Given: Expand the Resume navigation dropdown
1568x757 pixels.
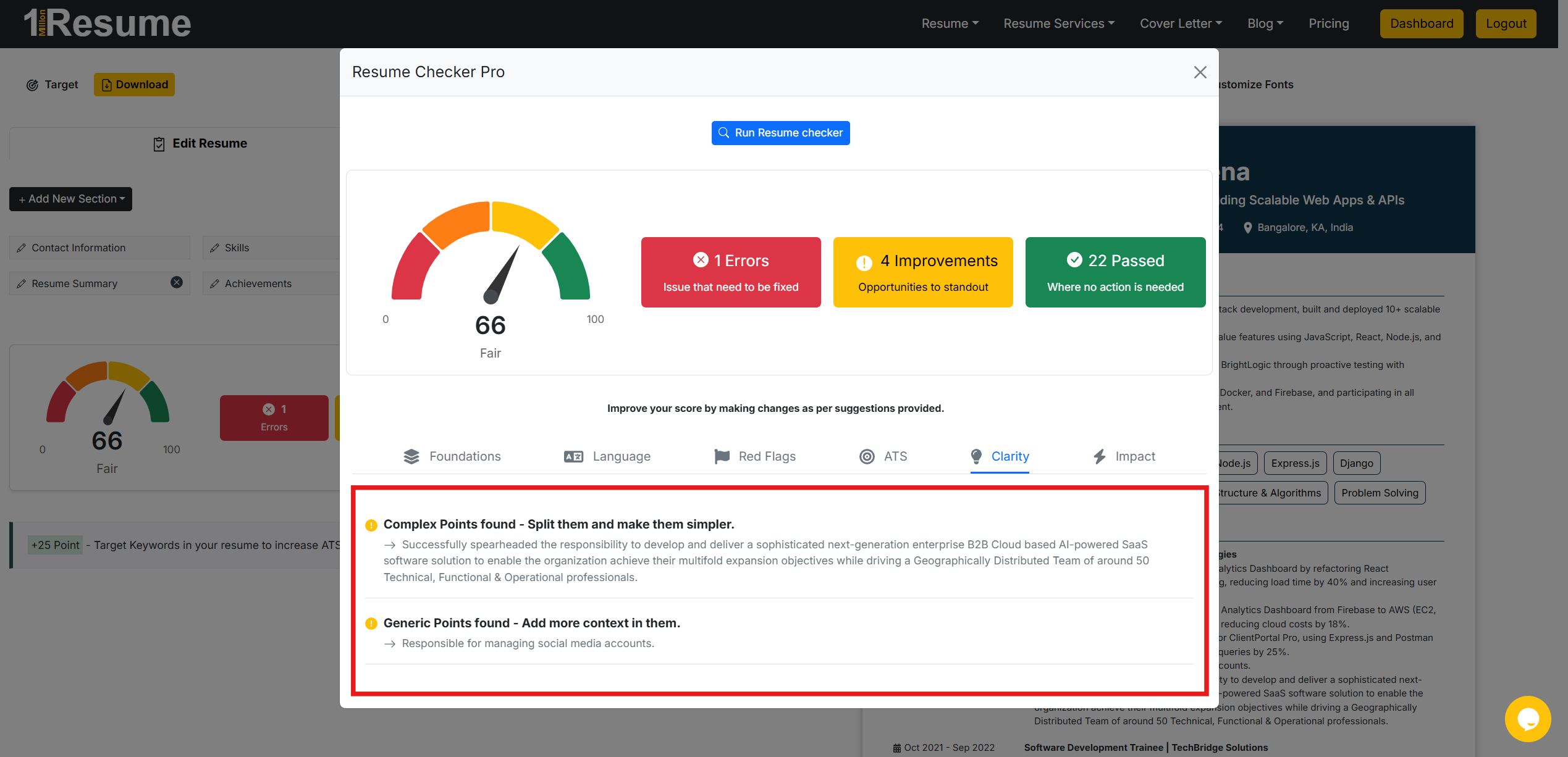Looking at the screenshot, I should coord(950,23).
